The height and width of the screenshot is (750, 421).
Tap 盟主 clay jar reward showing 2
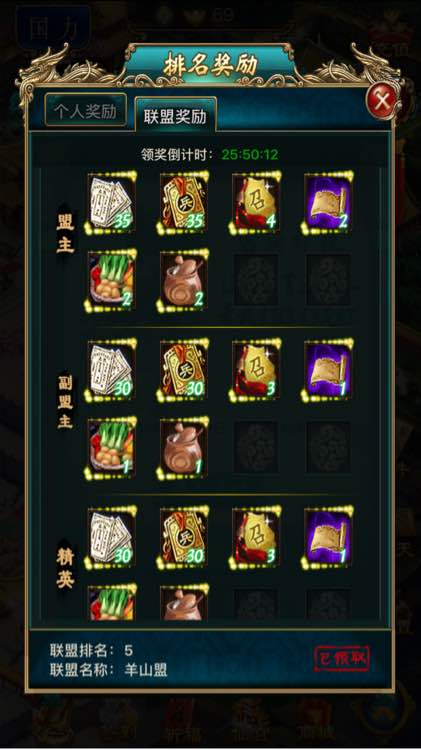(x=183, y=280)
